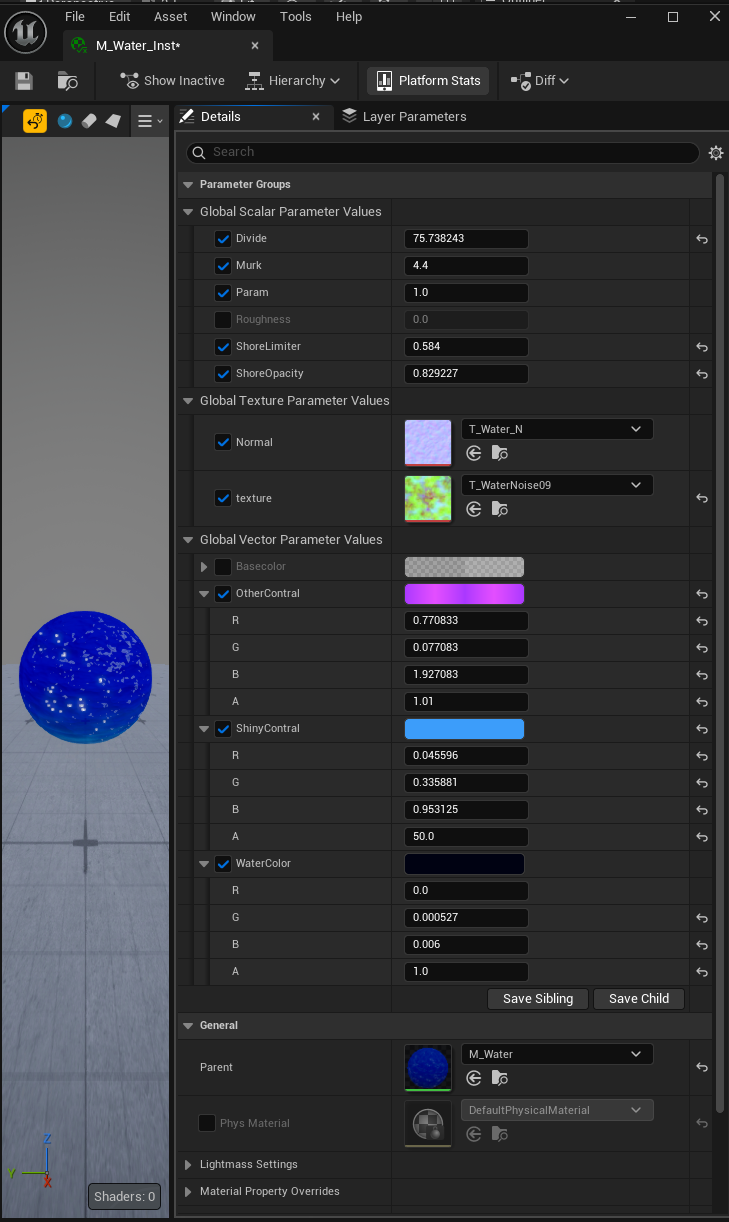The height and width of the screenshot is (1222, 729).
Task: Browse to T_WaterNoise09 in Content Browser
Action: pyautogui.click(x=500, y=509)
